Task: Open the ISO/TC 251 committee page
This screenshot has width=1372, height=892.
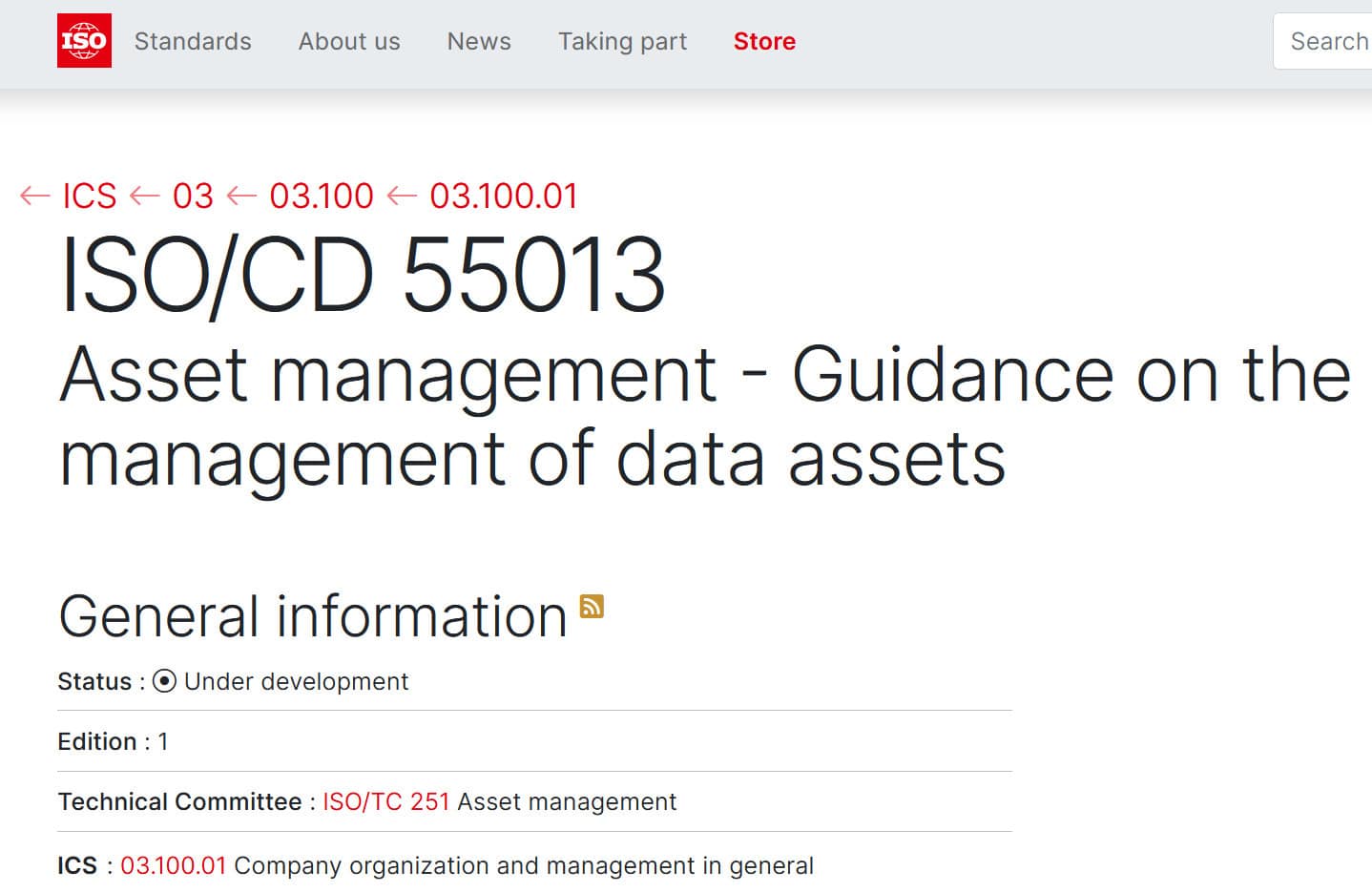Action: tap(385, 801)
